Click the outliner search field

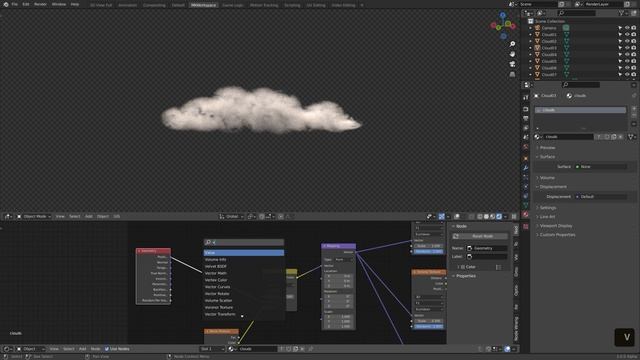(576, 13)
